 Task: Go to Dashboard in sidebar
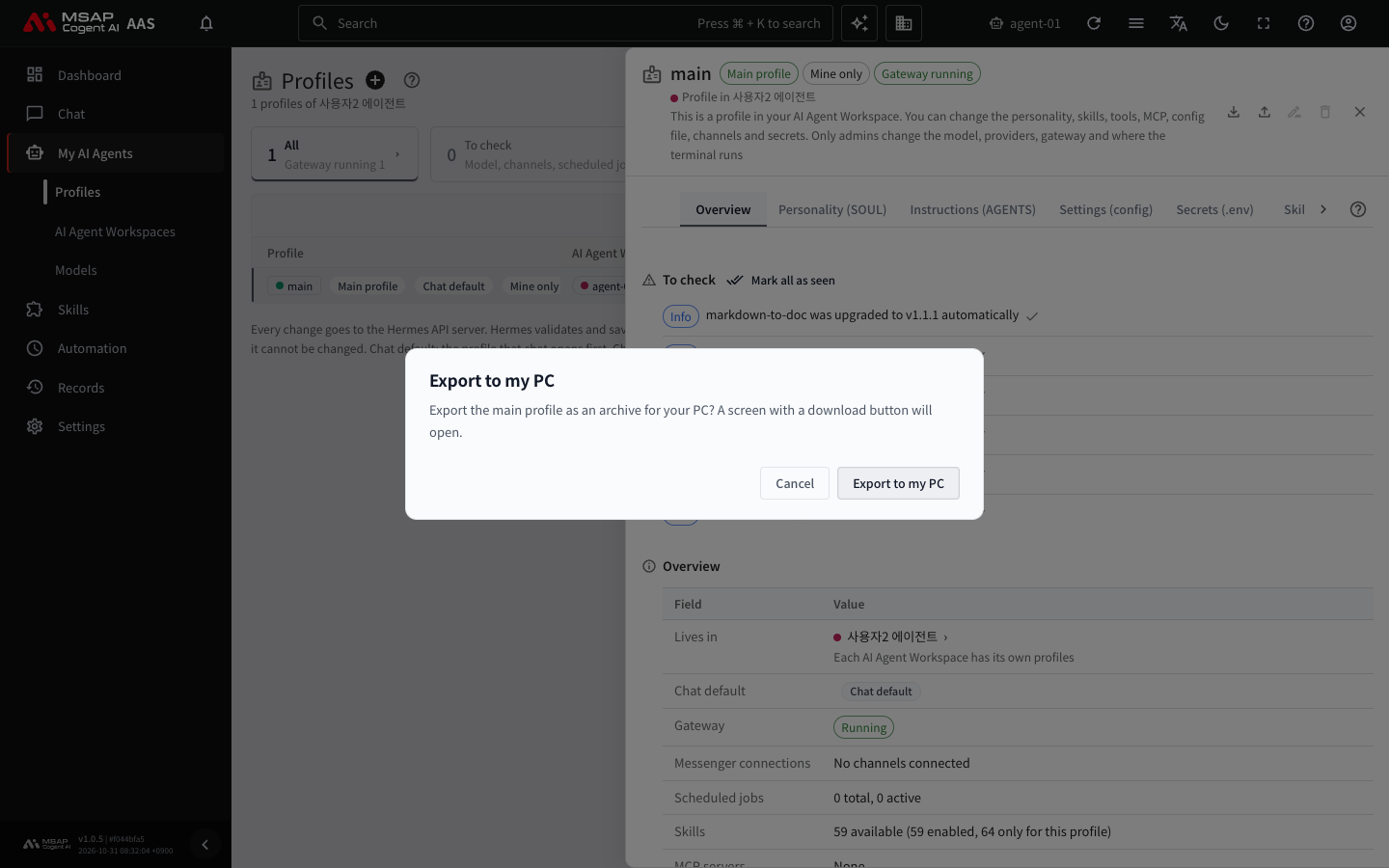pyautogui.click(x=116, y=75)
